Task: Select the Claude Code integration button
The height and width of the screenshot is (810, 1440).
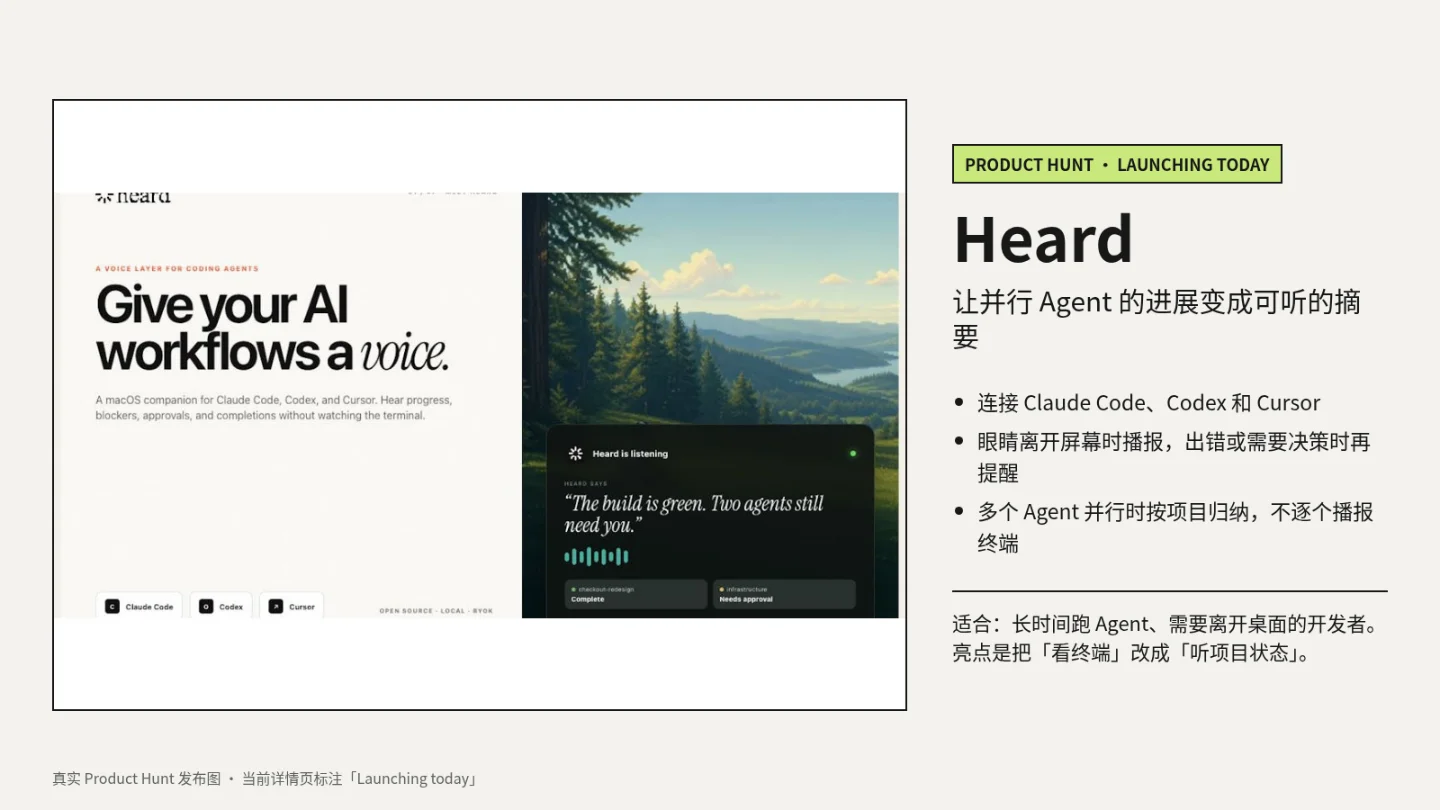Action: click(x=139, y=606)
